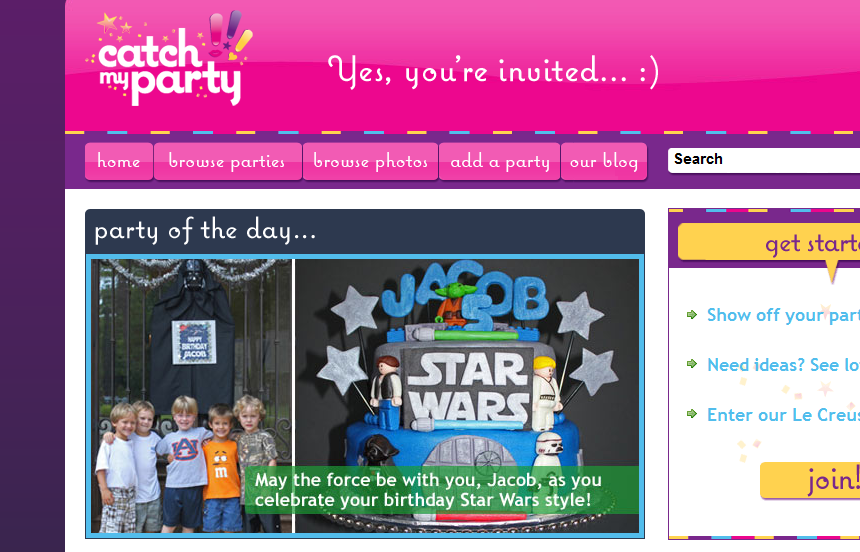Viewport: 860px width, 552px height.
Task: Click the green May the force caption
Action: [x=442, y=490]
